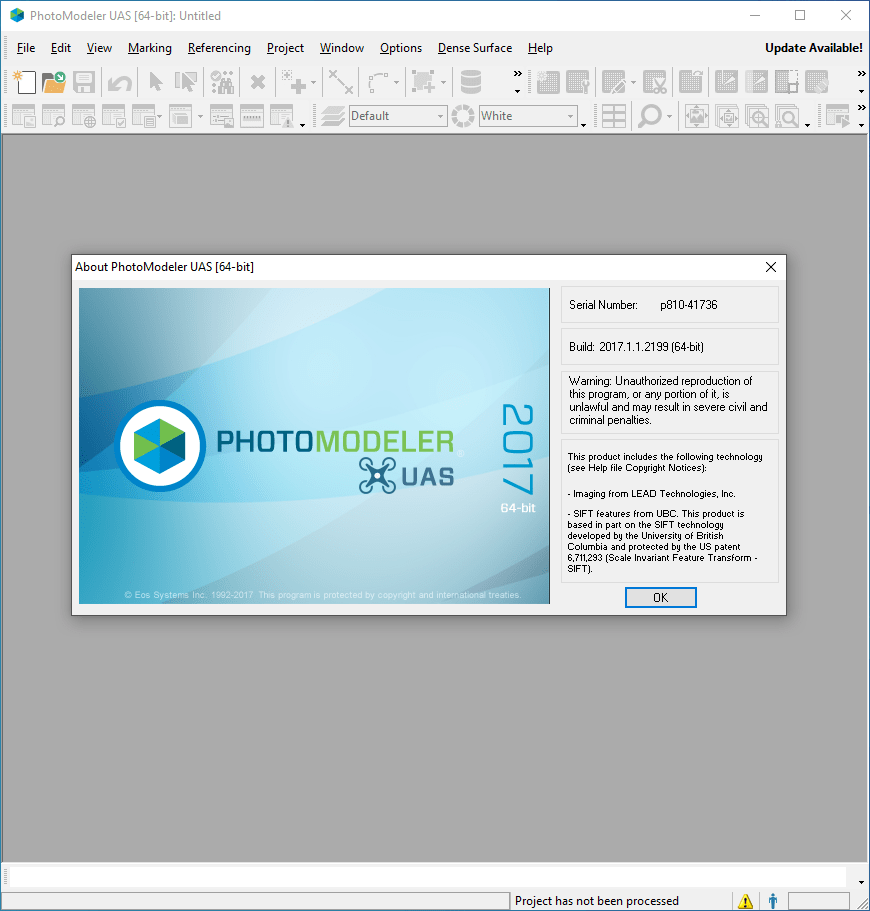
Task: Open the Dense Surface menu
Action: coord(474,48)
